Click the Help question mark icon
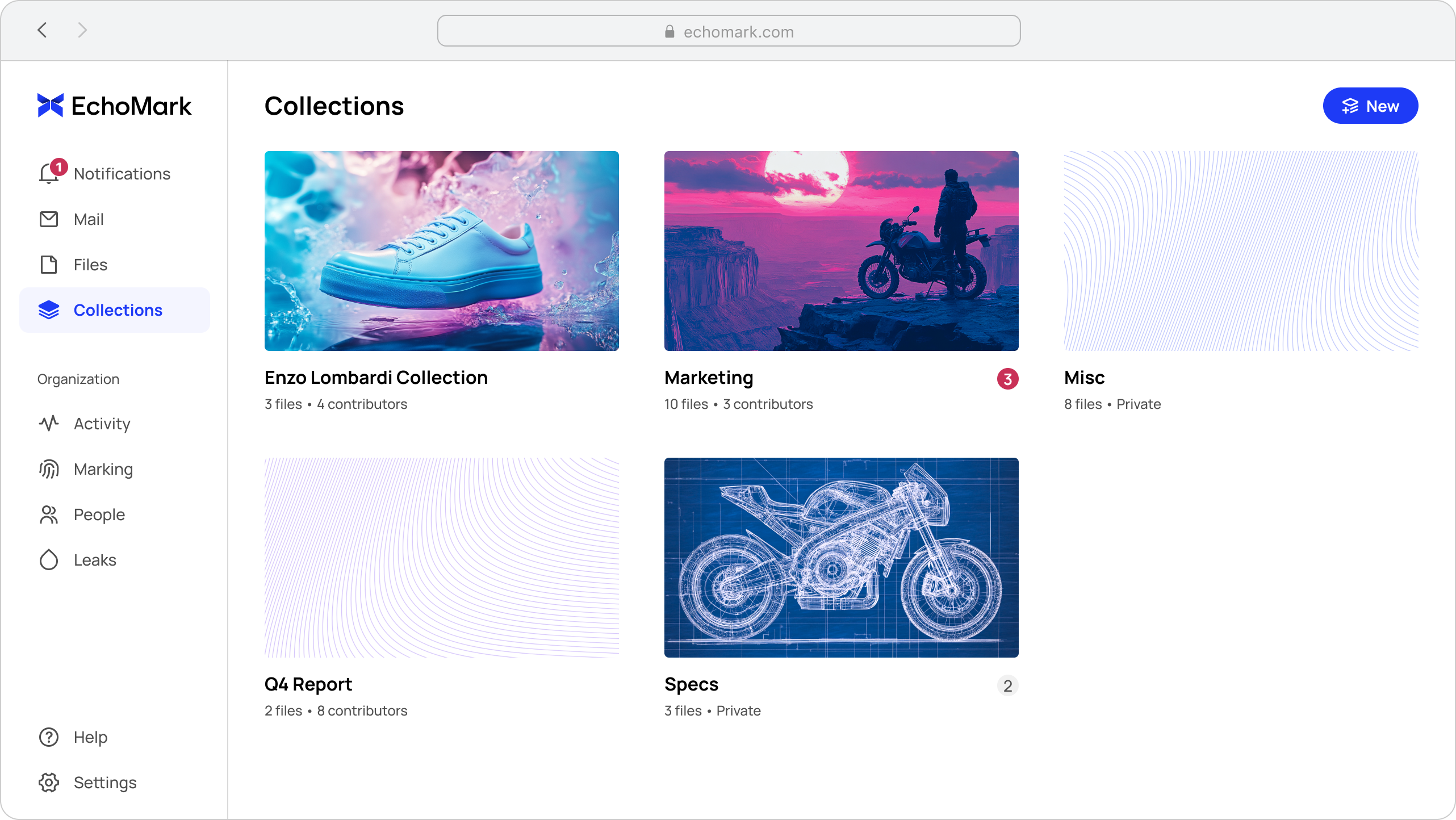The image size is (1456, 820). pos(49,737)
